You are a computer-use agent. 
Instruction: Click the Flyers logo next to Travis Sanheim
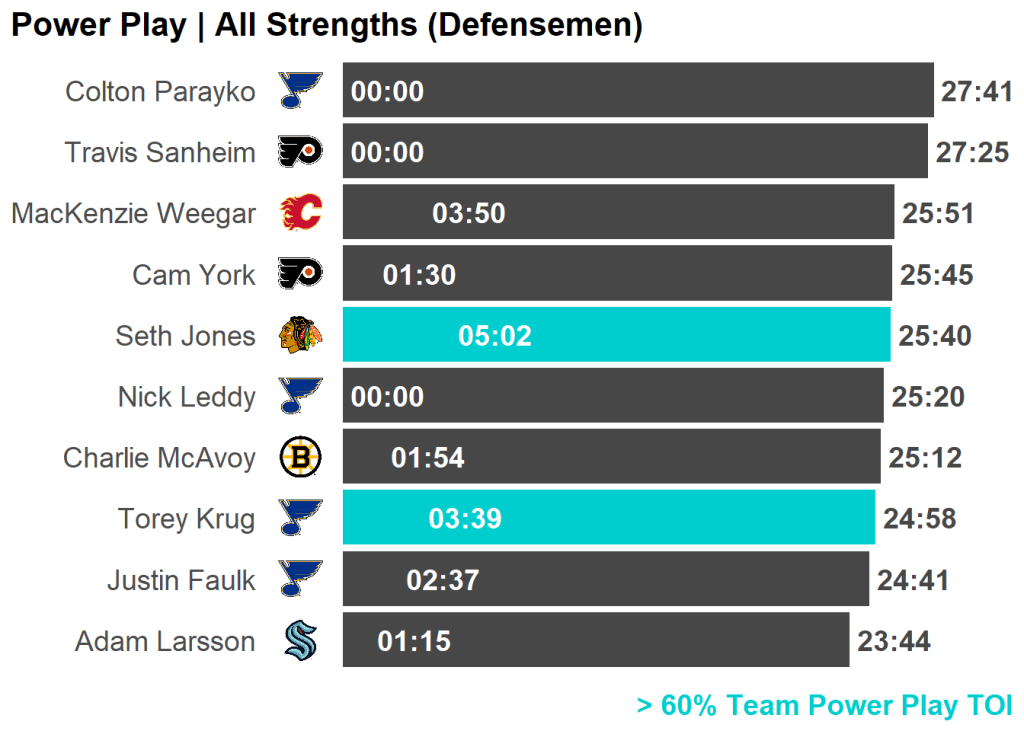click(300, 152)
